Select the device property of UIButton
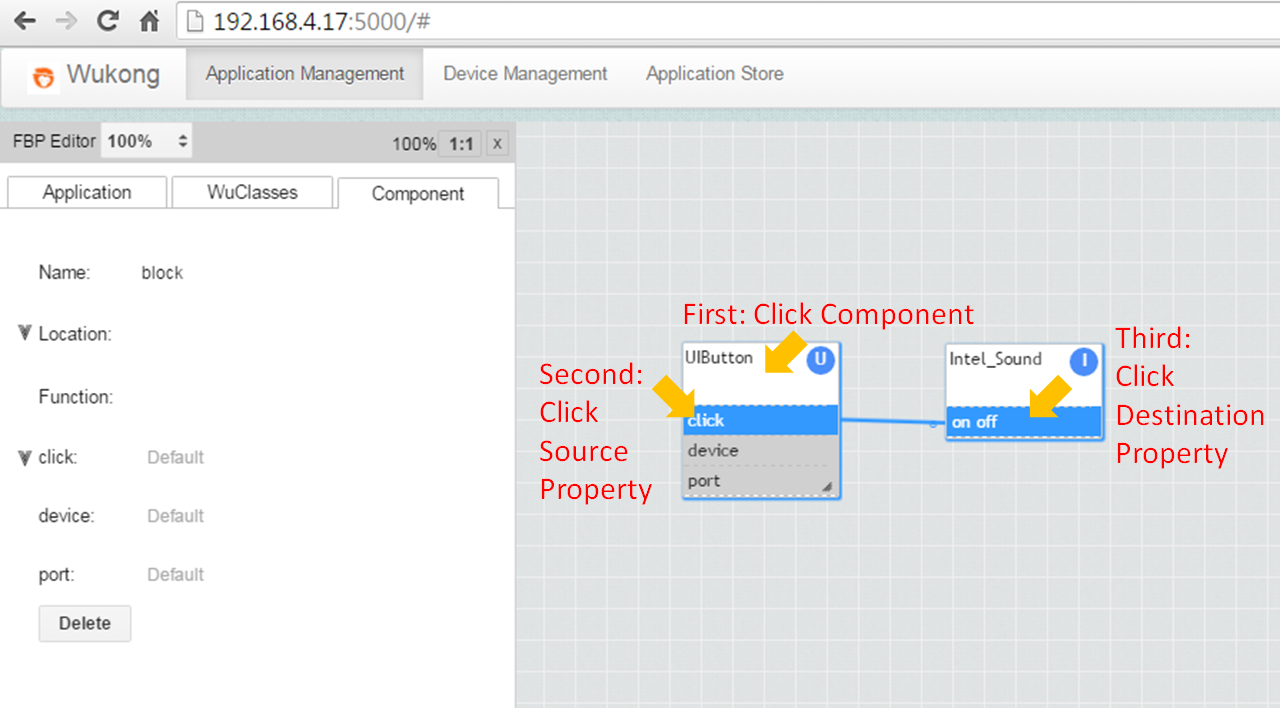The width and height of the screenshot is (1286, 708). (x=761, y=450)
